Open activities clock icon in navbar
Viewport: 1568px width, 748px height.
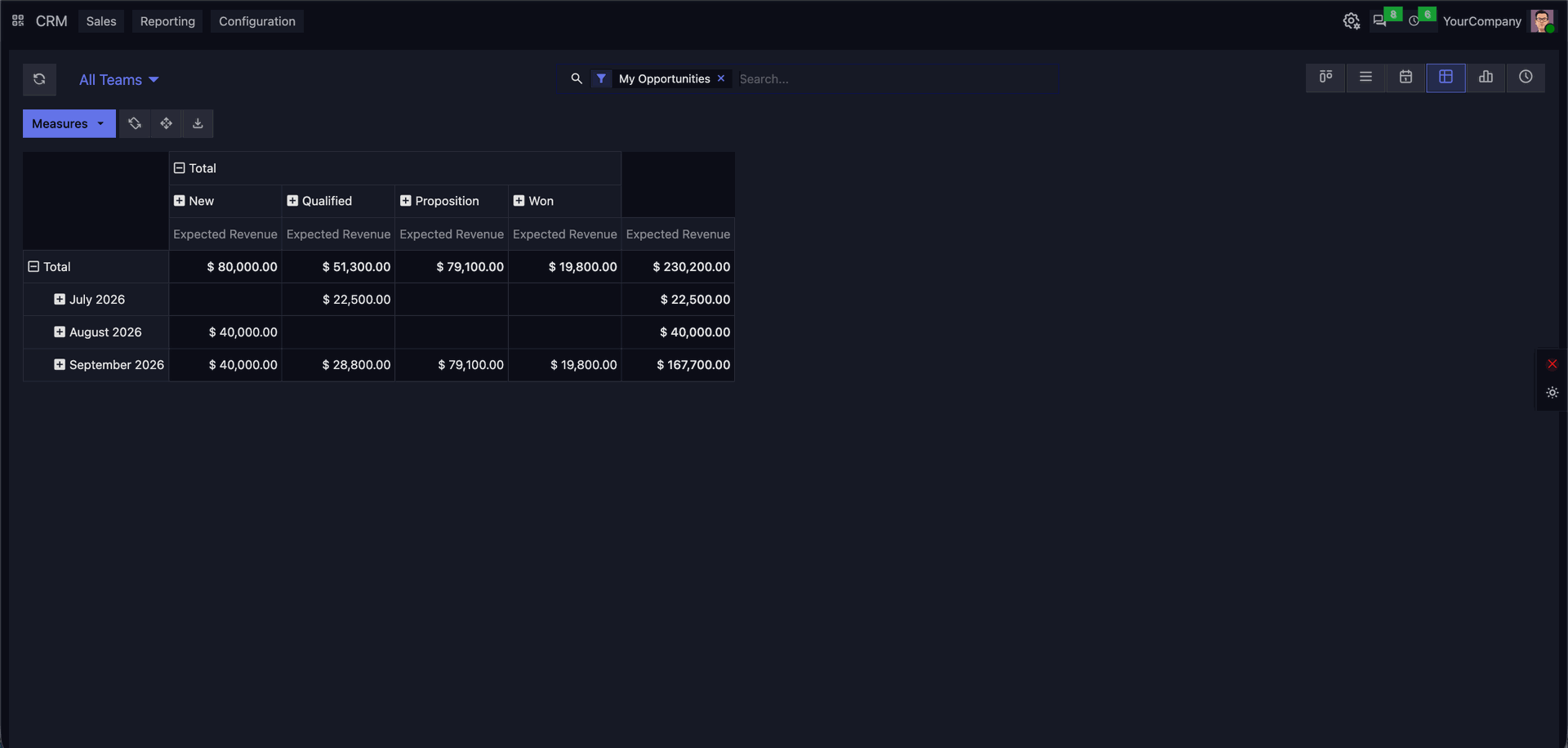pyautogui.click(x=1414, y=21)
